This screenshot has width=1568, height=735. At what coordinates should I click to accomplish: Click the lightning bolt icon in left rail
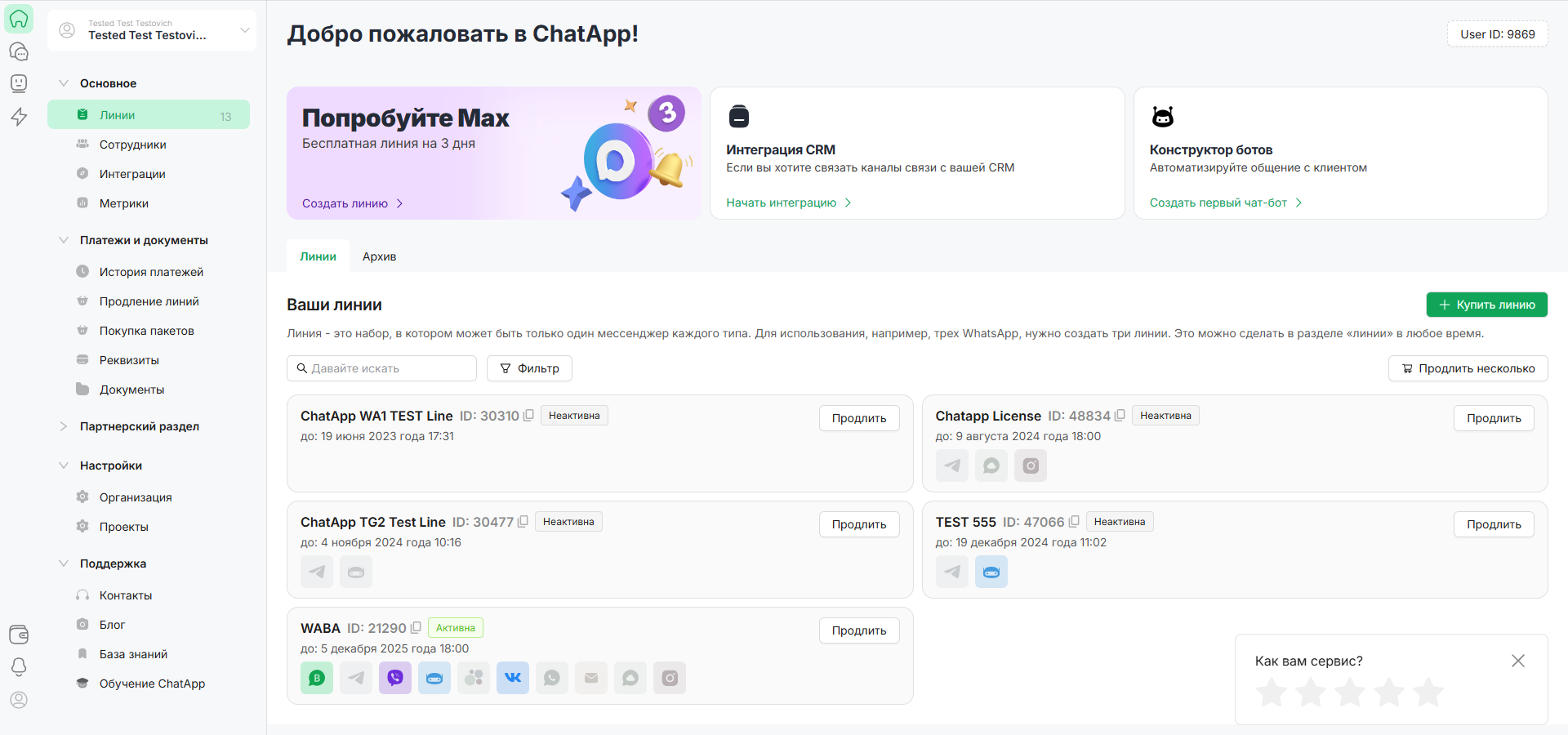tap(19, 117)
